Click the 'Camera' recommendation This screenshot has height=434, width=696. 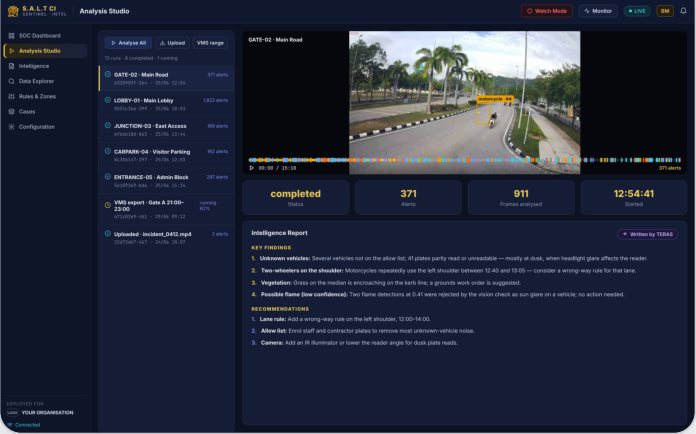coord(354,343)
